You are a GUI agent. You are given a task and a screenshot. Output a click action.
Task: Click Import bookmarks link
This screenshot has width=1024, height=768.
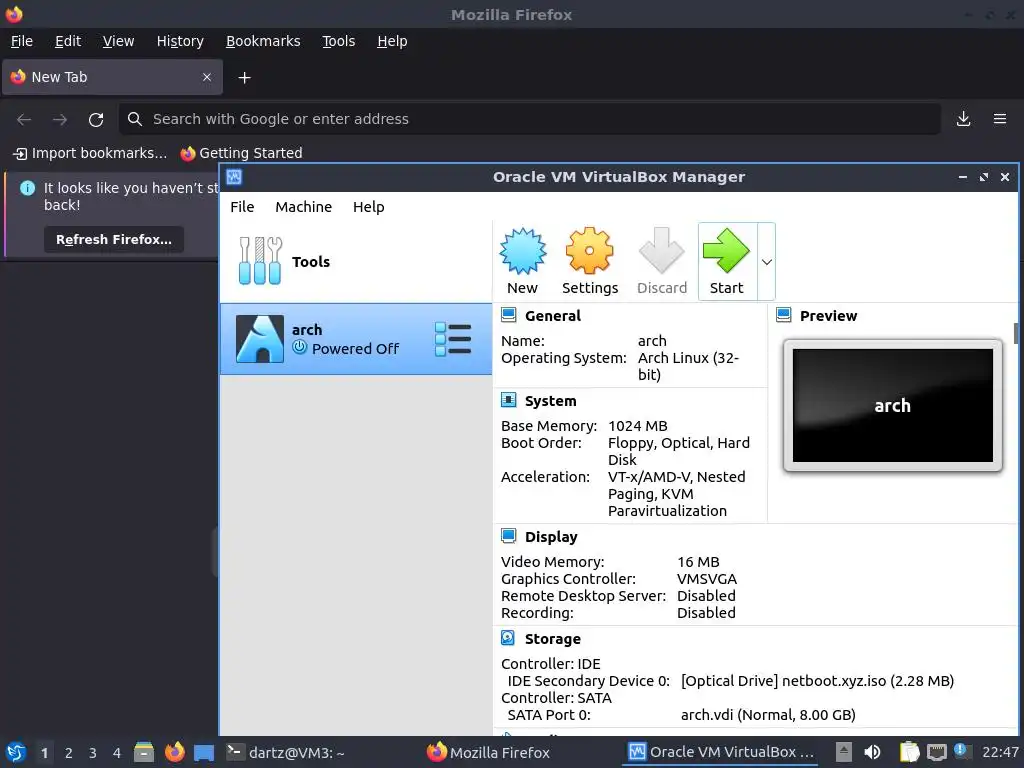(x=91, y=153)
